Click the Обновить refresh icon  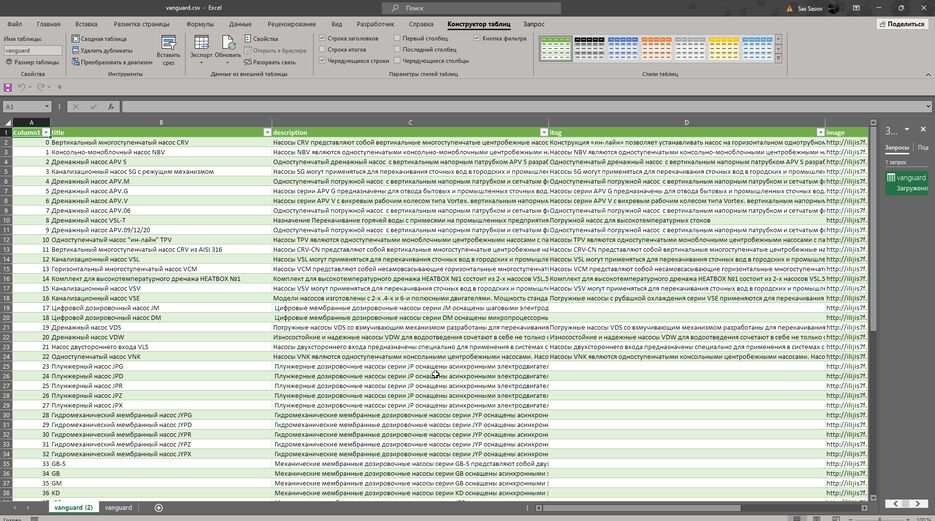coord(228,43)
